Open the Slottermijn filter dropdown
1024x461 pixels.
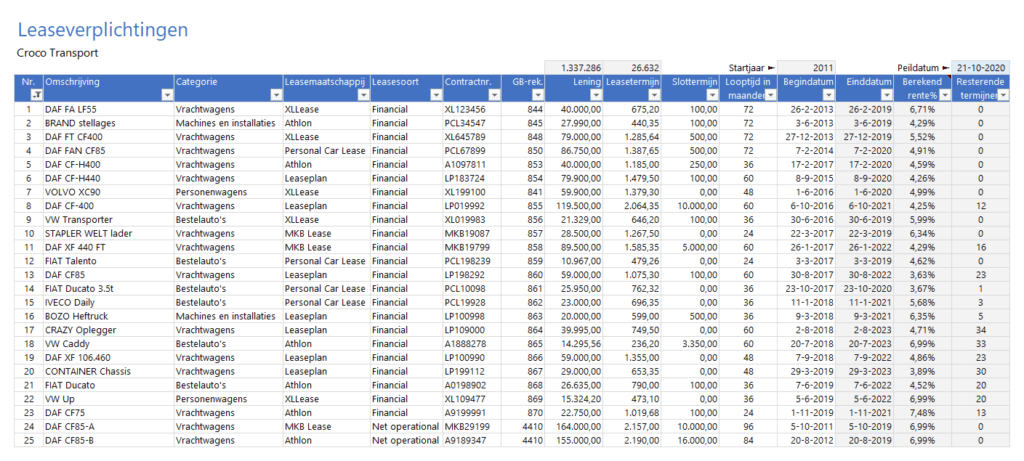pyautogui.click(x=712, y=94)
